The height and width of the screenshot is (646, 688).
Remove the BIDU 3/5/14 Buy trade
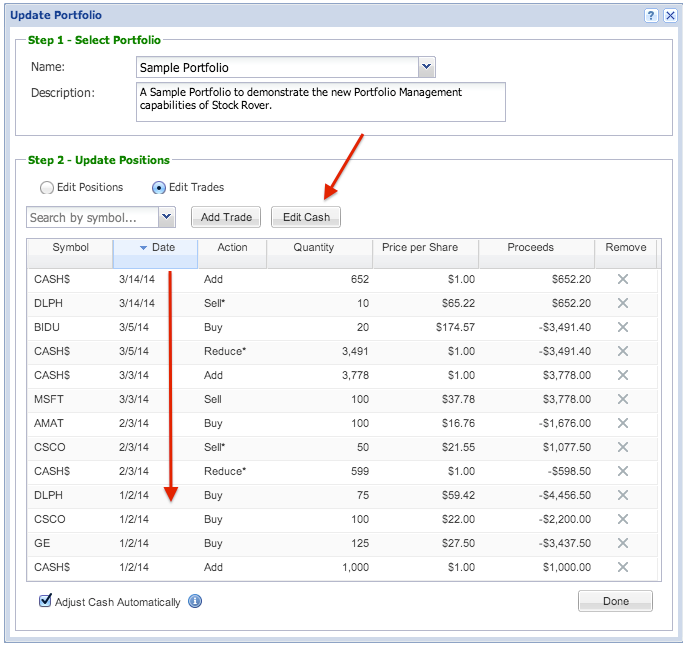tap(623, 327)
